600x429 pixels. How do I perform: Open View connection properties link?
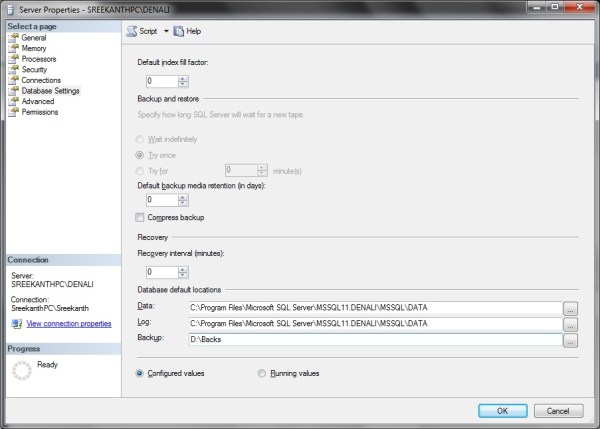[68, 324]
